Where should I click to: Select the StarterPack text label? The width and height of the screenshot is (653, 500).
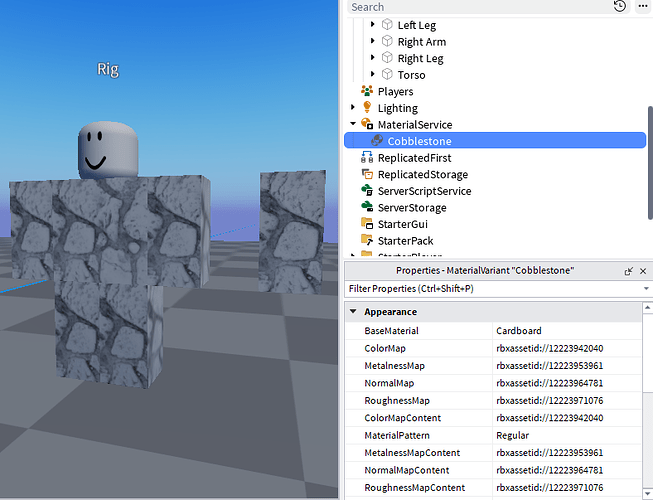(405, 241)
